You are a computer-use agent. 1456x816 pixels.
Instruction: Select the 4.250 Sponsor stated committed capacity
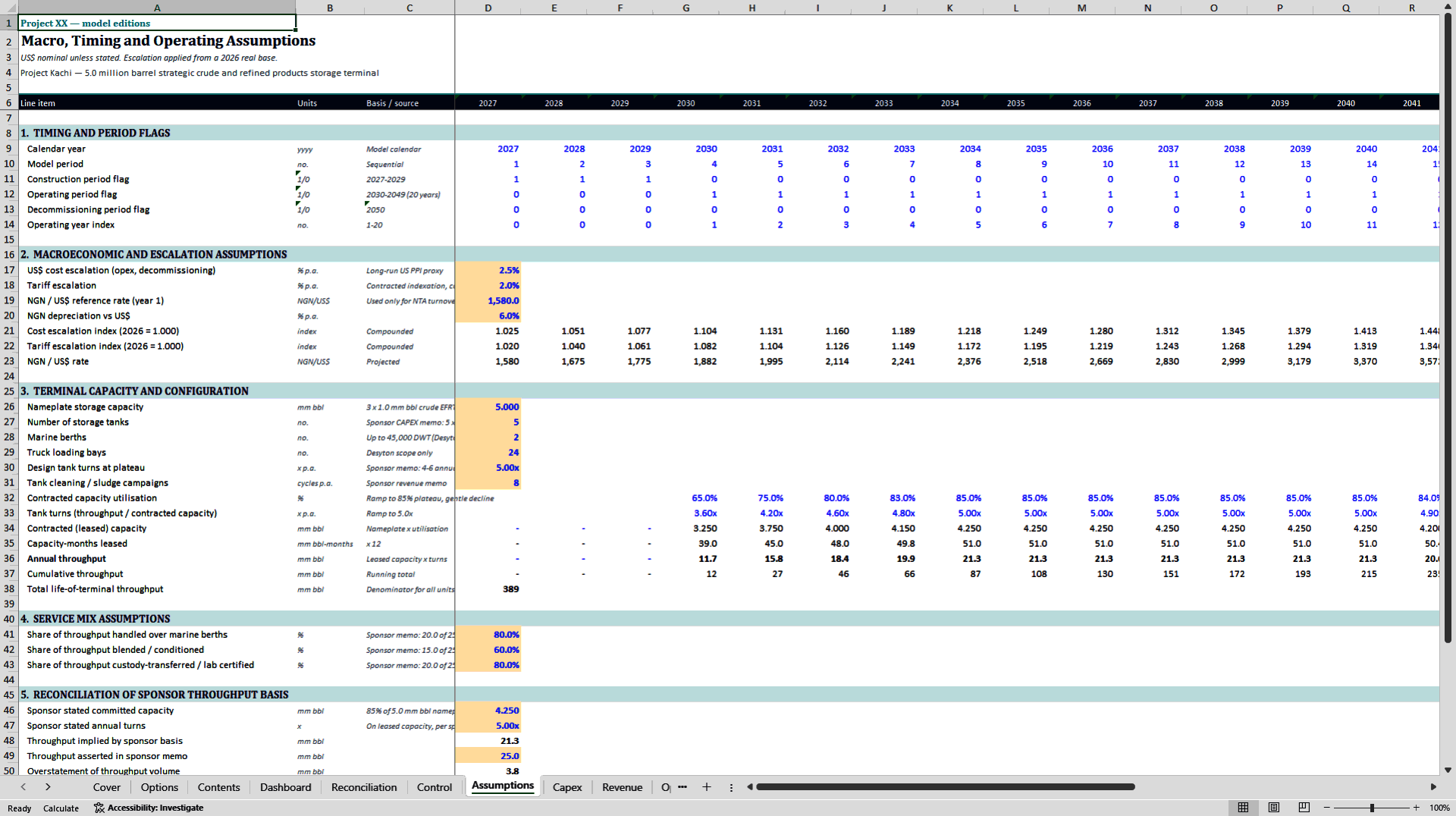coord(488,710)
